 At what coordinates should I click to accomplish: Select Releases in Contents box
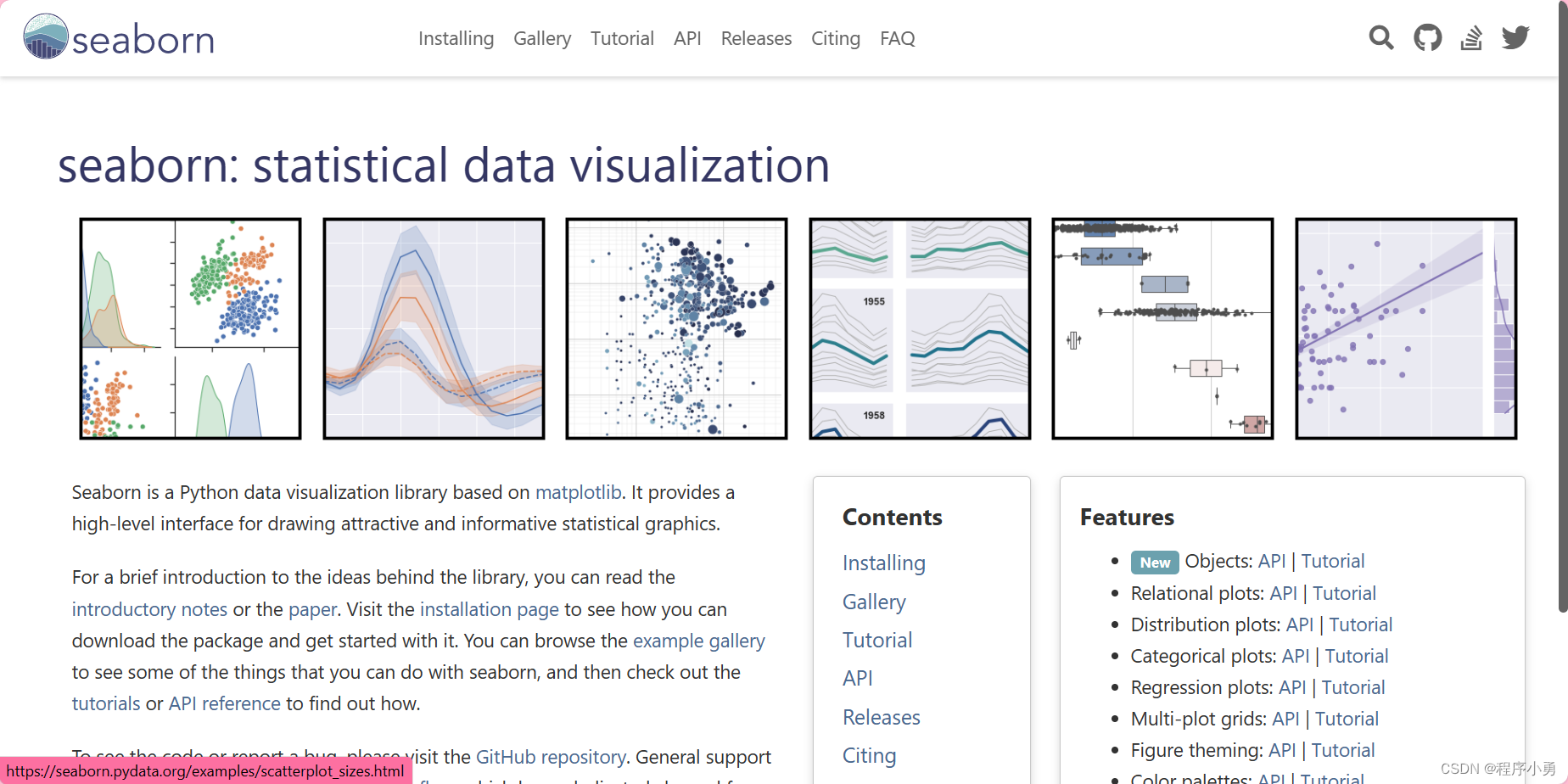coord(882,717)
